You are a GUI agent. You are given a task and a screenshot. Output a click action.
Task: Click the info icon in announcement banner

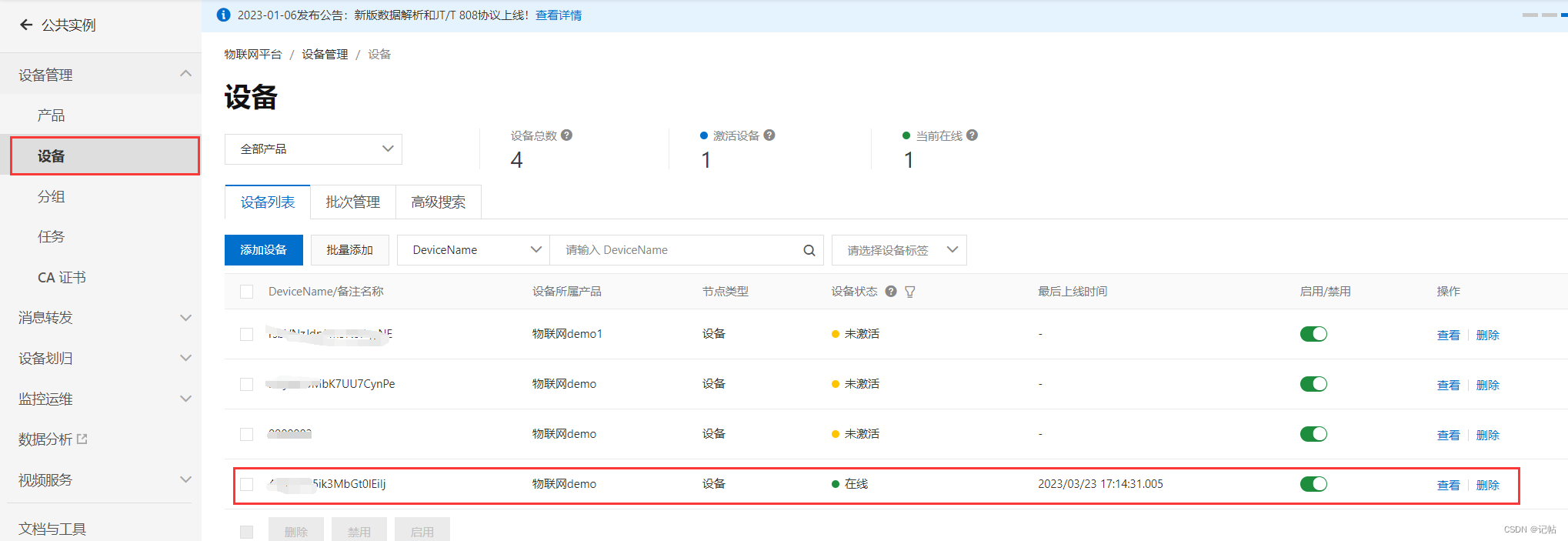point(223,15)
